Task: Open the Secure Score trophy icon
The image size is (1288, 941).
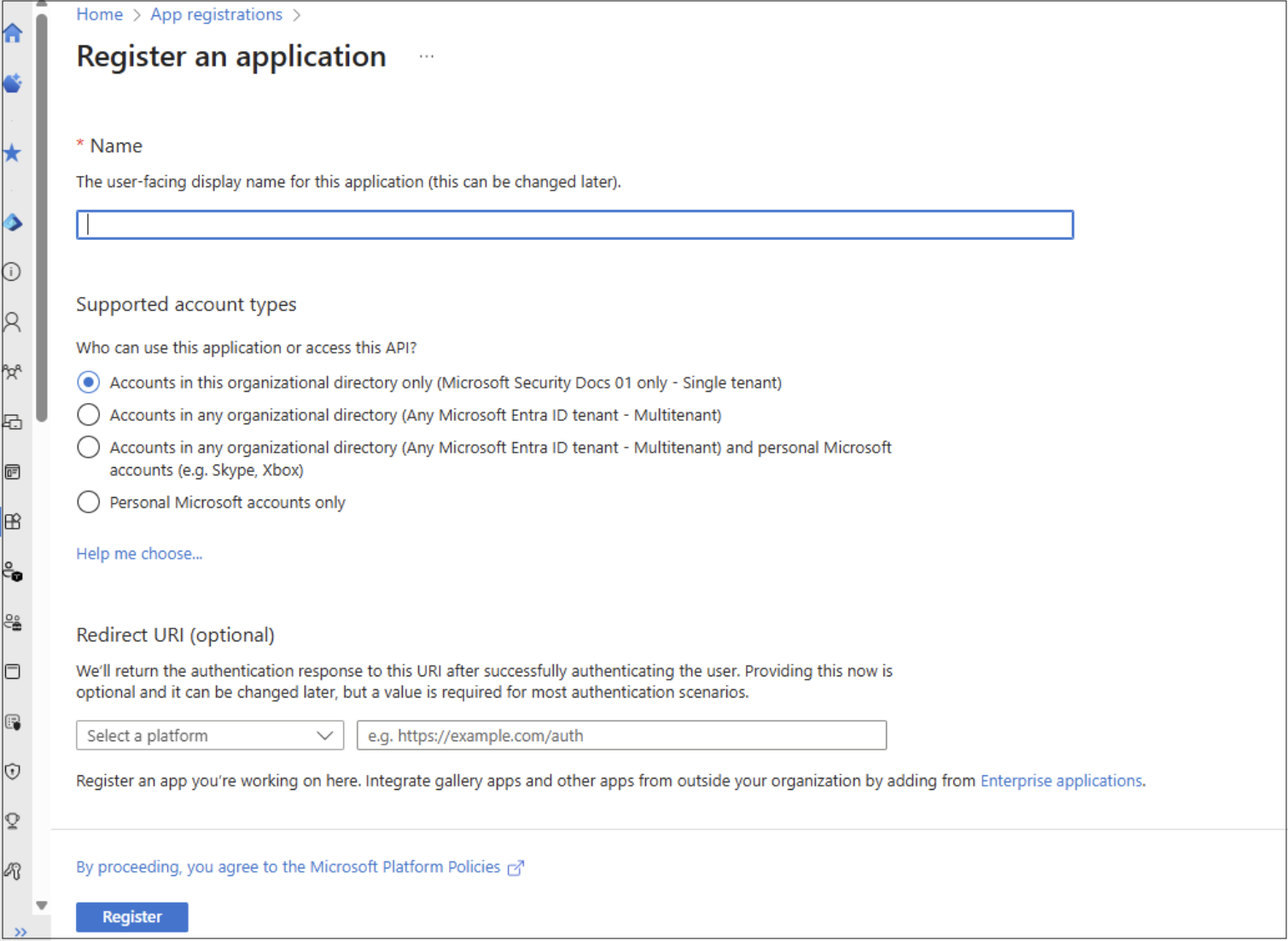Action: [12, 821]
